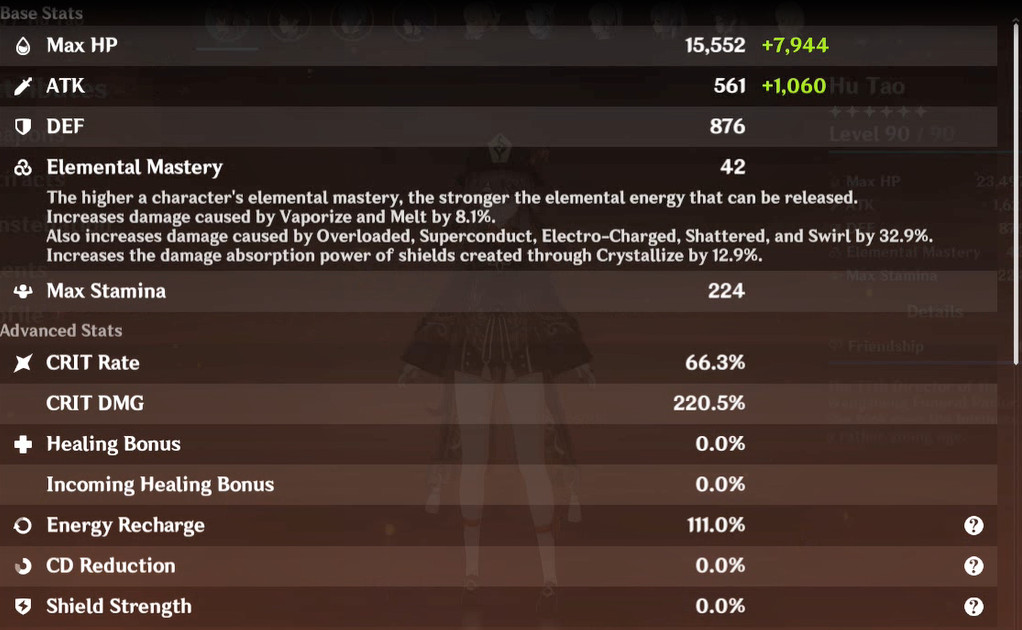Click the Advanced Stats section header
The height and width of the screenshot is (630, 1022).
[61, 330]
